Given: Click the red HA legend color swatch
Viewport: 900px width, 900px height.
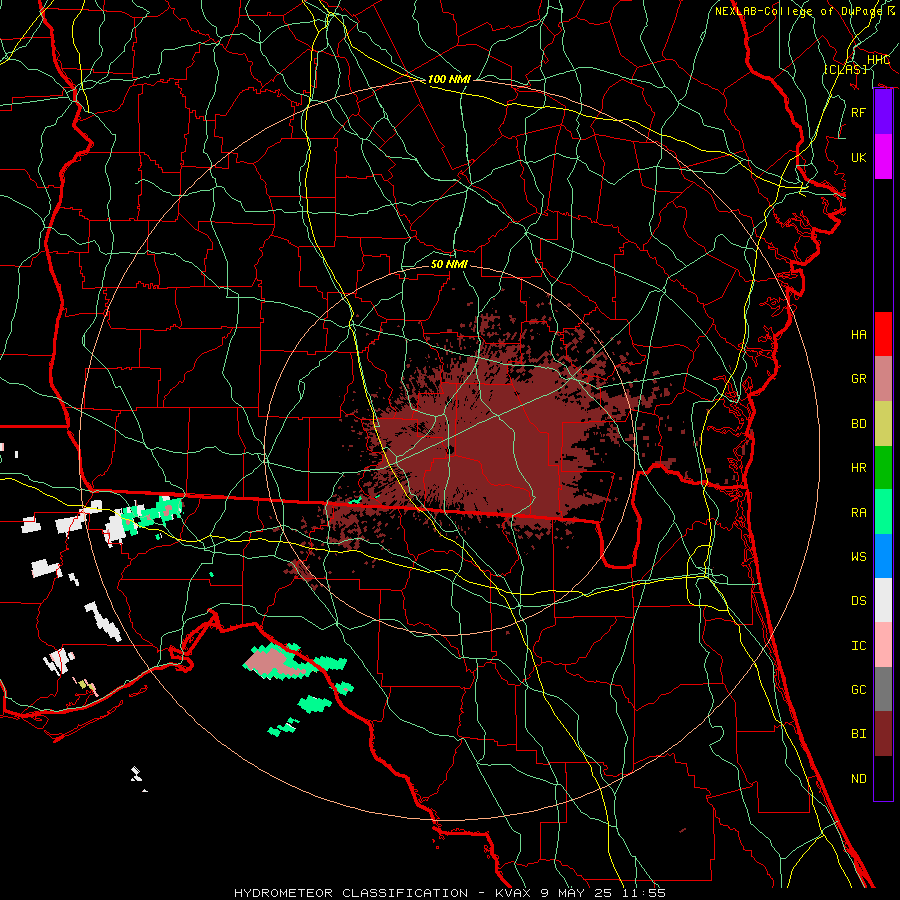Looking at the screenshot, I should (883, 334).
